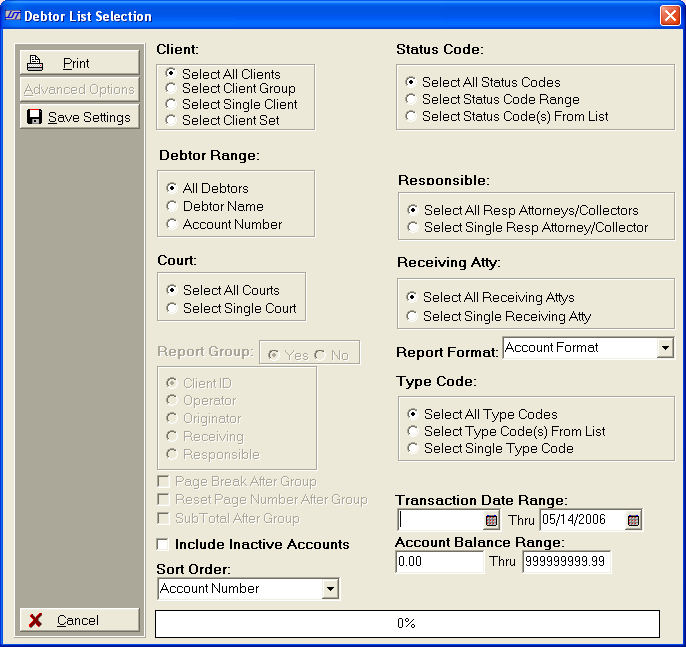The width and height of the screenshot is (686, 647).
Task: Select the Select Client Group option
Action: 172,89
